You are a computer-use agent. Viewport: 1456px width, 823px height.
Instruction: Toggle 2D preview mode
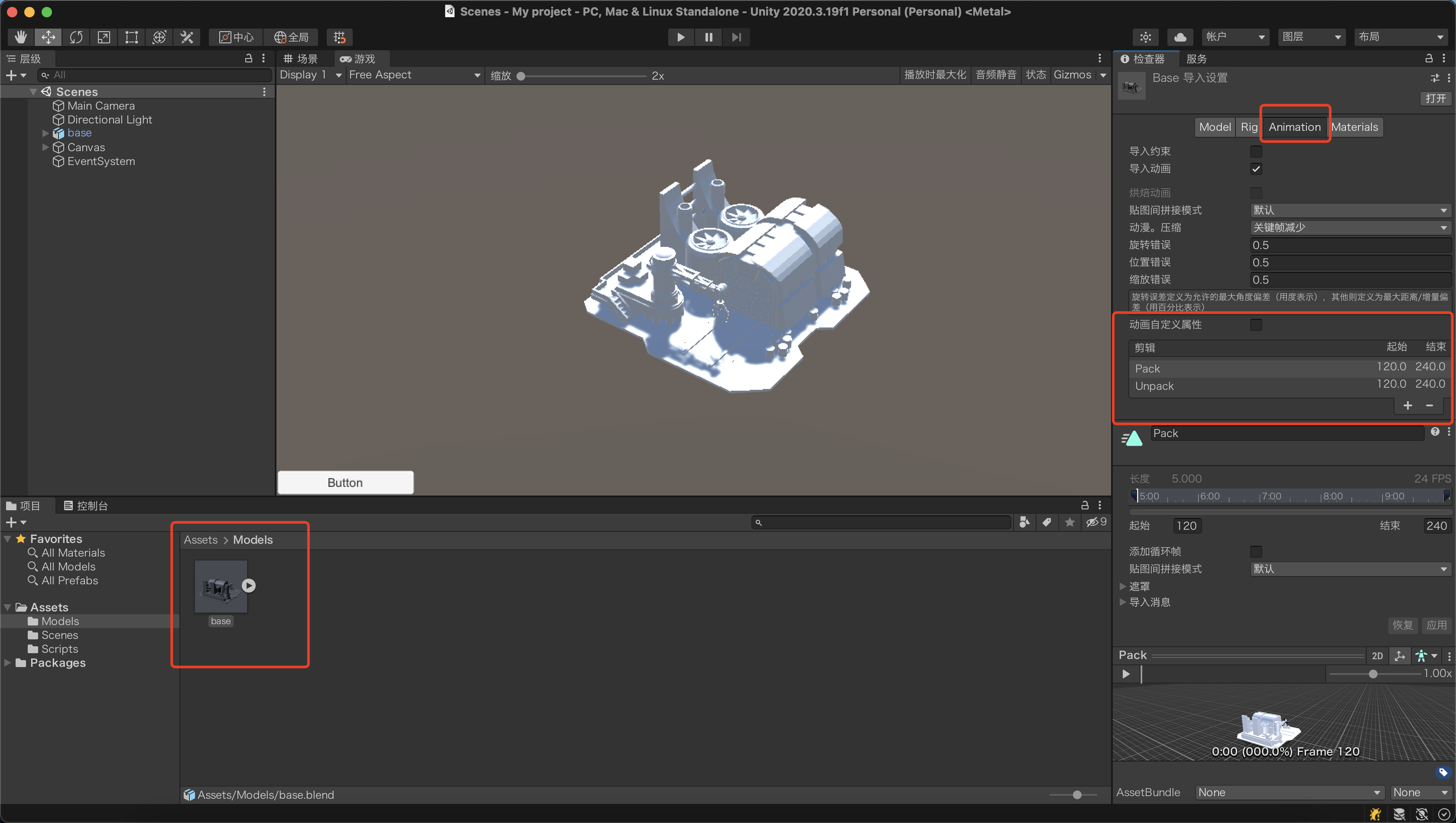click(1378, 656)
